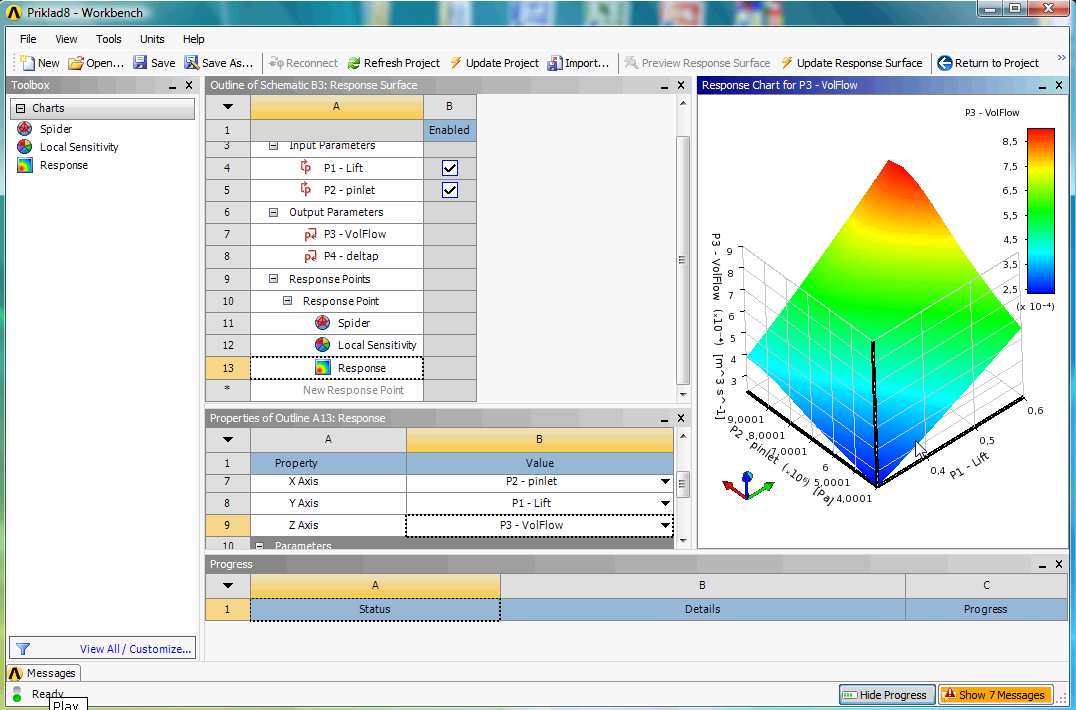The image size is (1076, 710).
Task: Click the Refresh Project icon
Action: (353, 63)
